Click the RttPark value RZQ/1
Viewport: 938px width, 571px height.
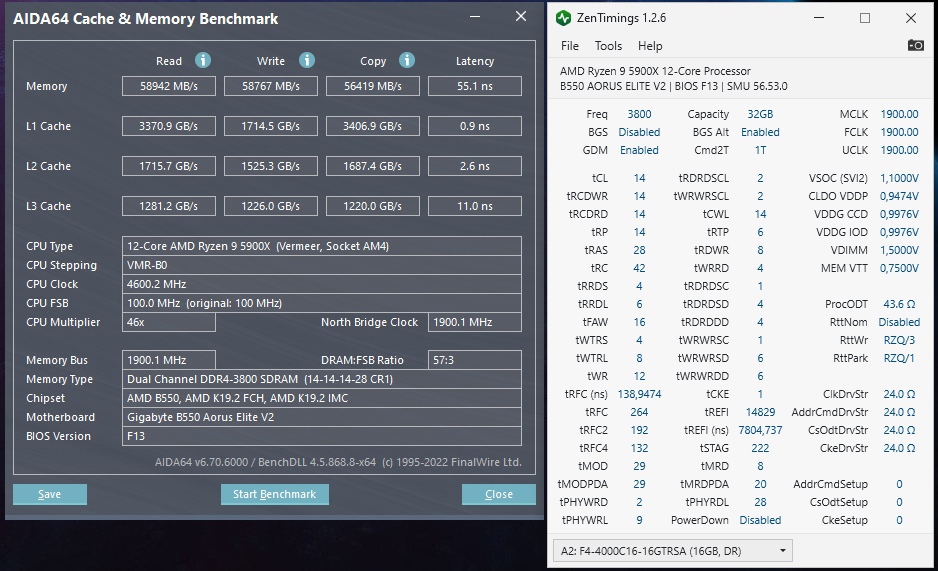click(899, 358)
